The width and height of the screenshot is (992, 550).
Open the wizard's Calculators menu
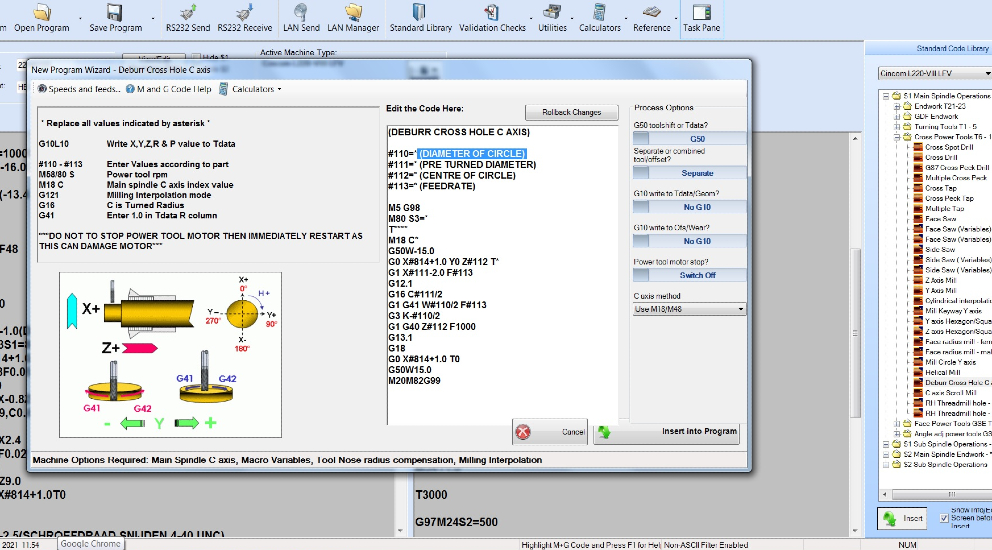tap(256, 89)
